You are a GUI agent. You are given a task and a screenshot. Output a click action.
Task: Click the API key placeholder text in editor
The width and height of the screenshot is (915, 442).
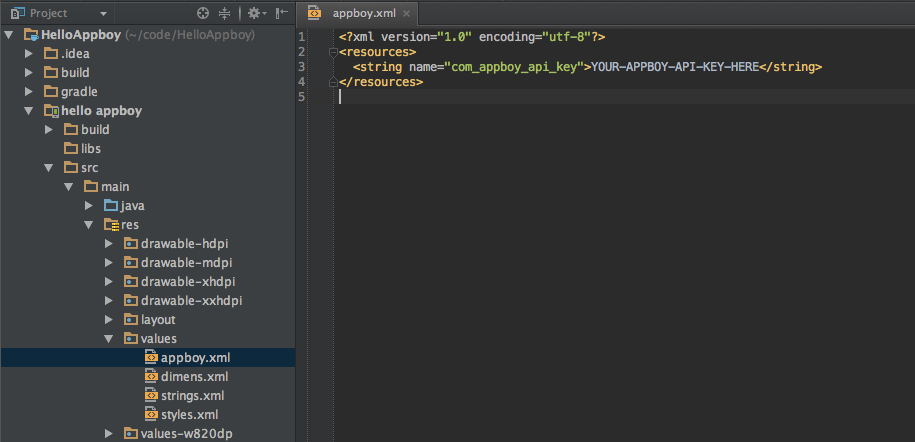(674, 66)
